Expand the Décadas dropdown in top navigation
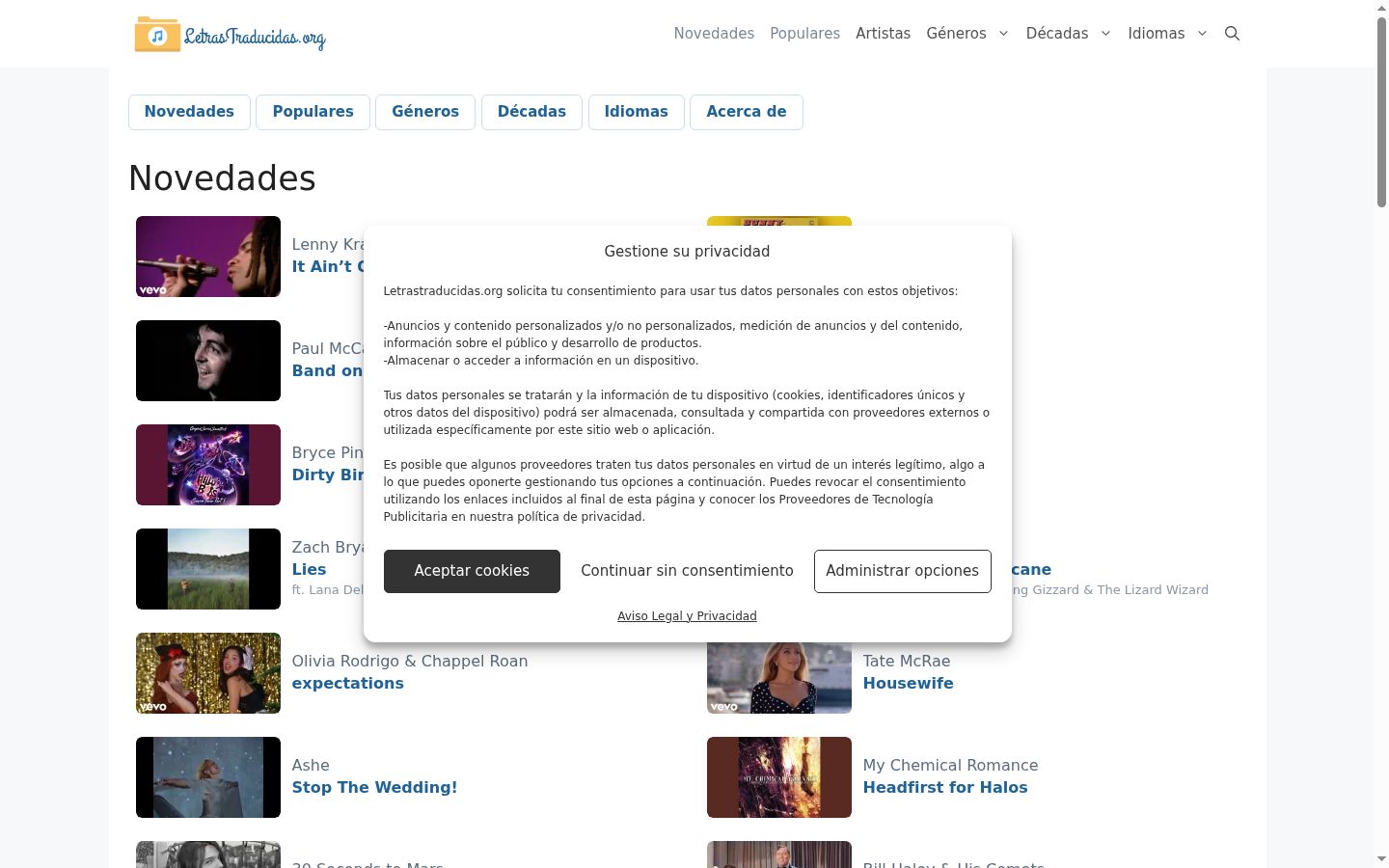This screenshot has height=868, width=1389. point(1068,34)
